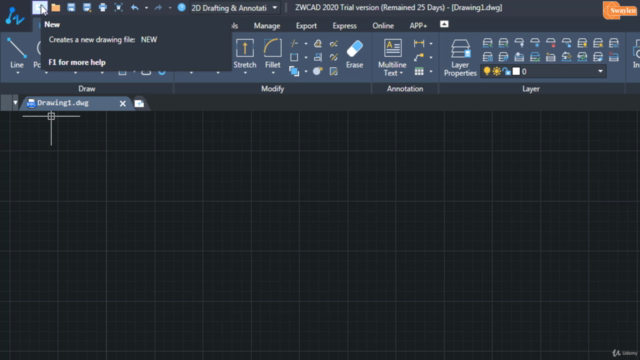Open the dropdown arrow beside the Copy icon
Screen dimensions: 640x360
[x=306, y=71]
